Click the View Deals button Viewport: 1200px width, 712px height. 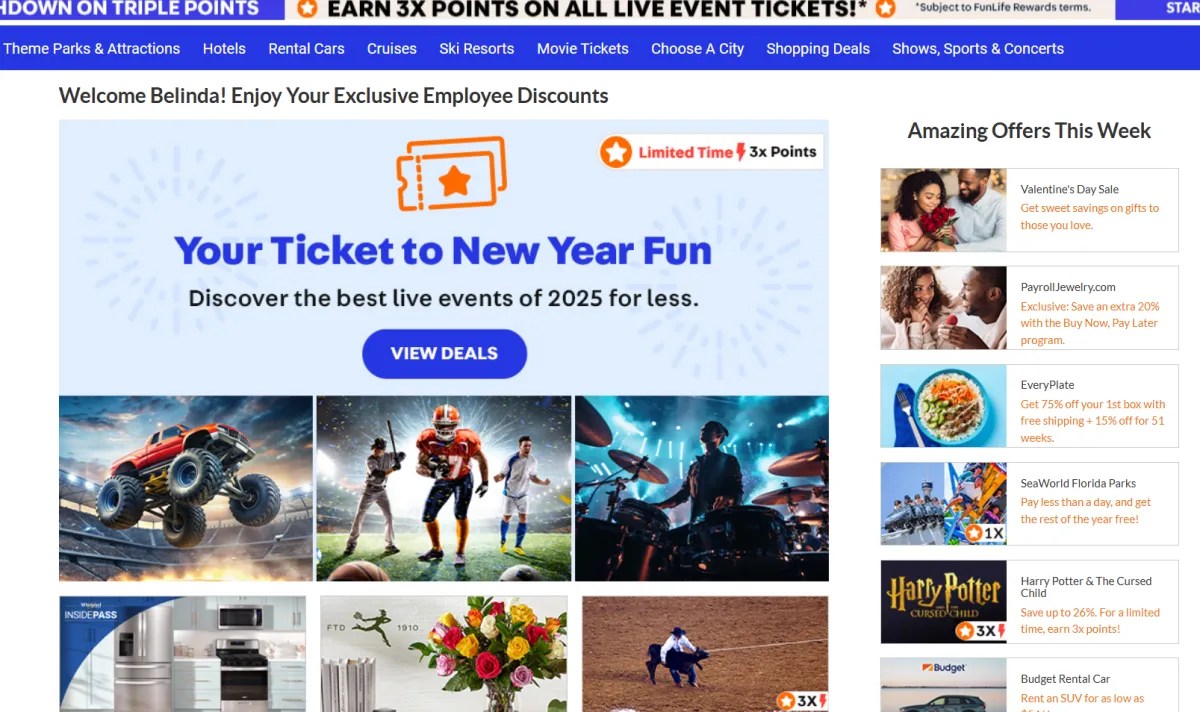click(444, 353)
